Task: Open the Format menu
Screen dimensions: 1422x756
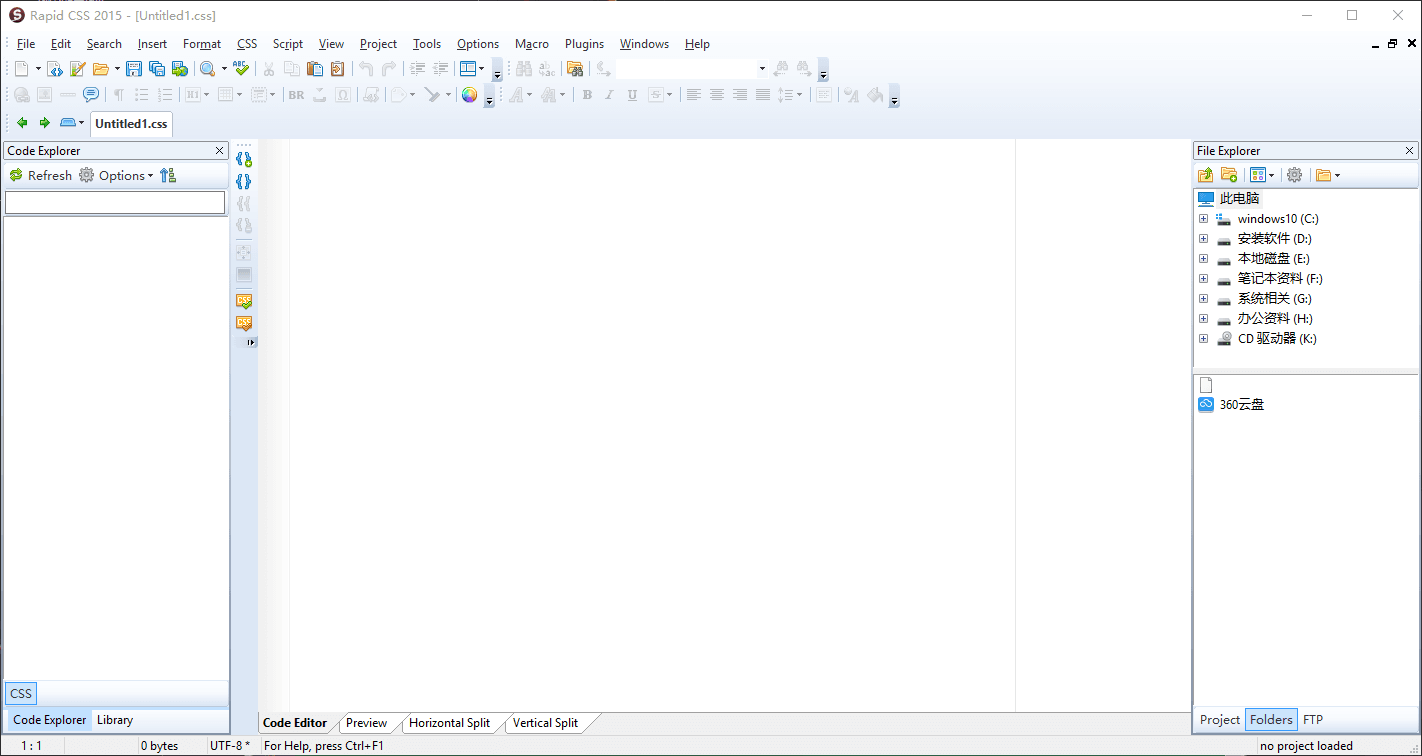Action: click(x=202, y=44)
